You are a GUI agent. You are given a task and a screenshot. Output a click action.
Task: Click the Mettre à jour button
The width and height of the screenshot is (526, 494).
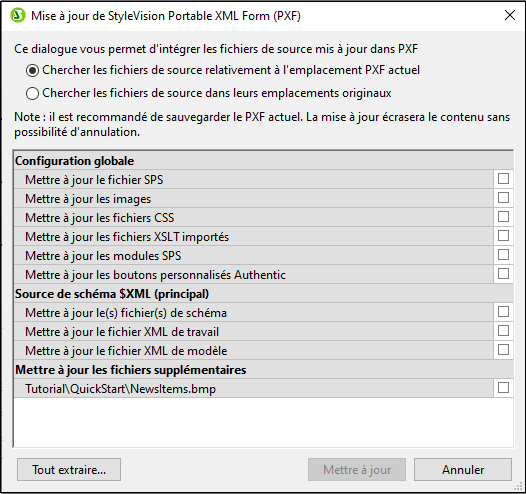point(357,470)
